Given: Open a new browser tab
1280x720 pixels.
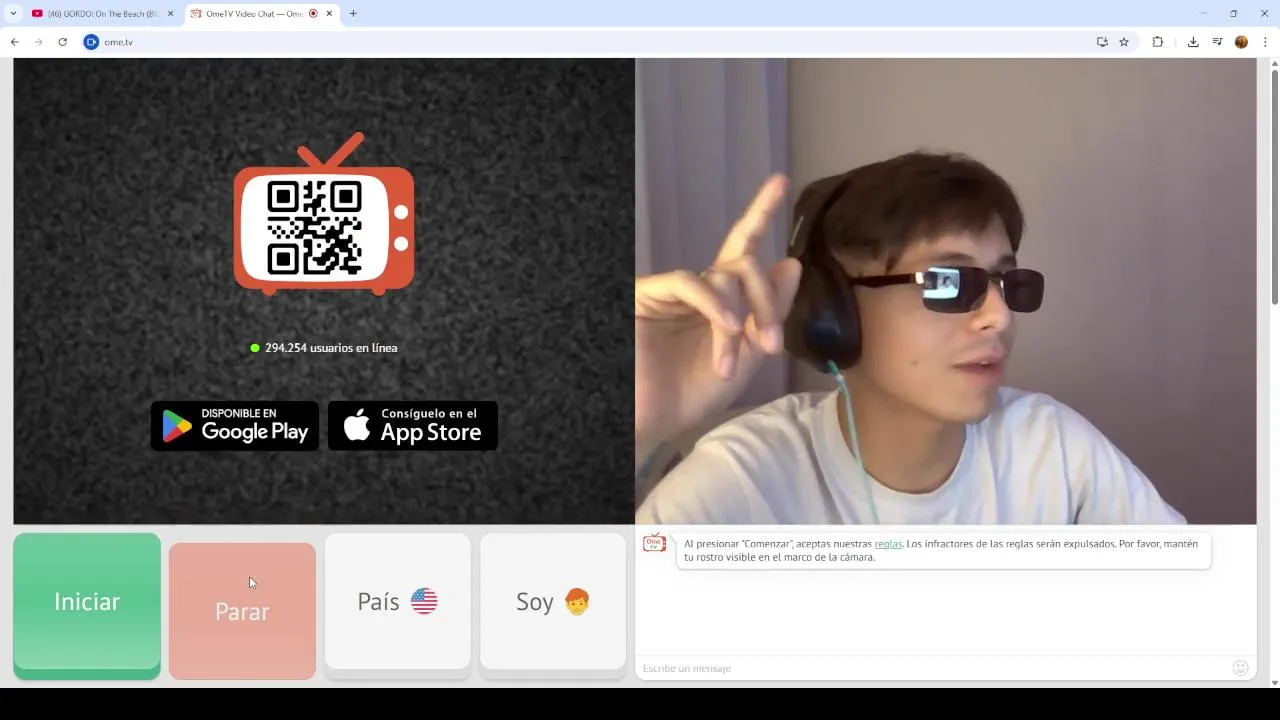Looking at the screenshot, I should tap(353, 14).
